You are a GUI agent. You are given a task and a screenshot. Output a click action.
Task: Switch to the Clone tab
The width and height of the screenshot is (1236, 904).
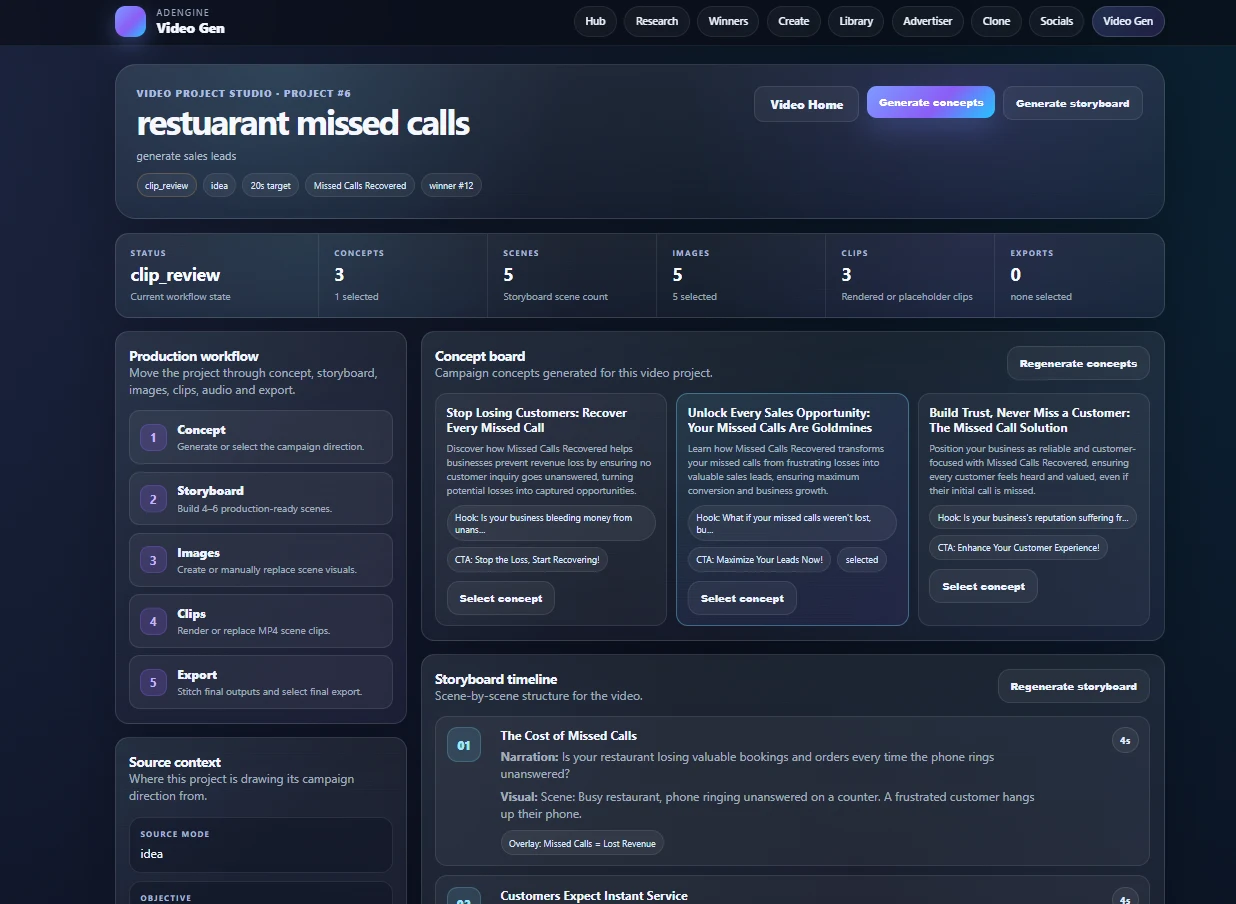tap(996, 21)
